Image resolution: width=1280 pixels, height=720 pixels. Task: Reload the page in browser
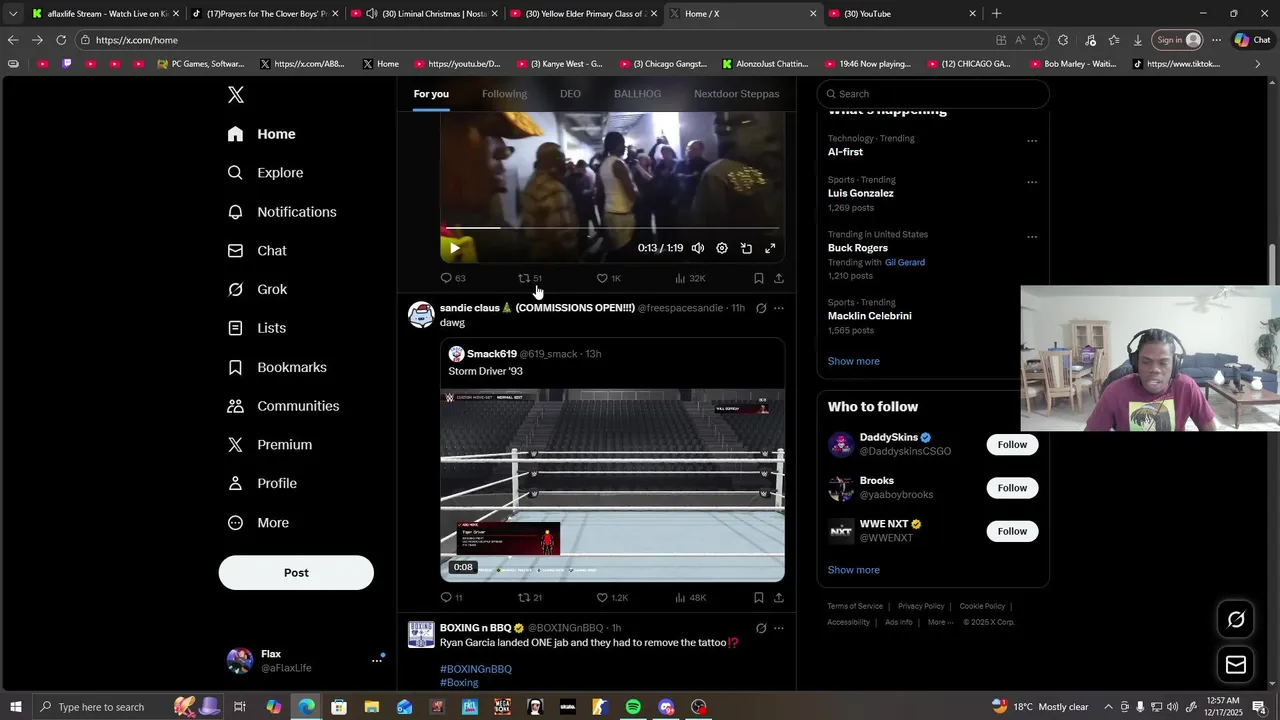pos(61,40)
